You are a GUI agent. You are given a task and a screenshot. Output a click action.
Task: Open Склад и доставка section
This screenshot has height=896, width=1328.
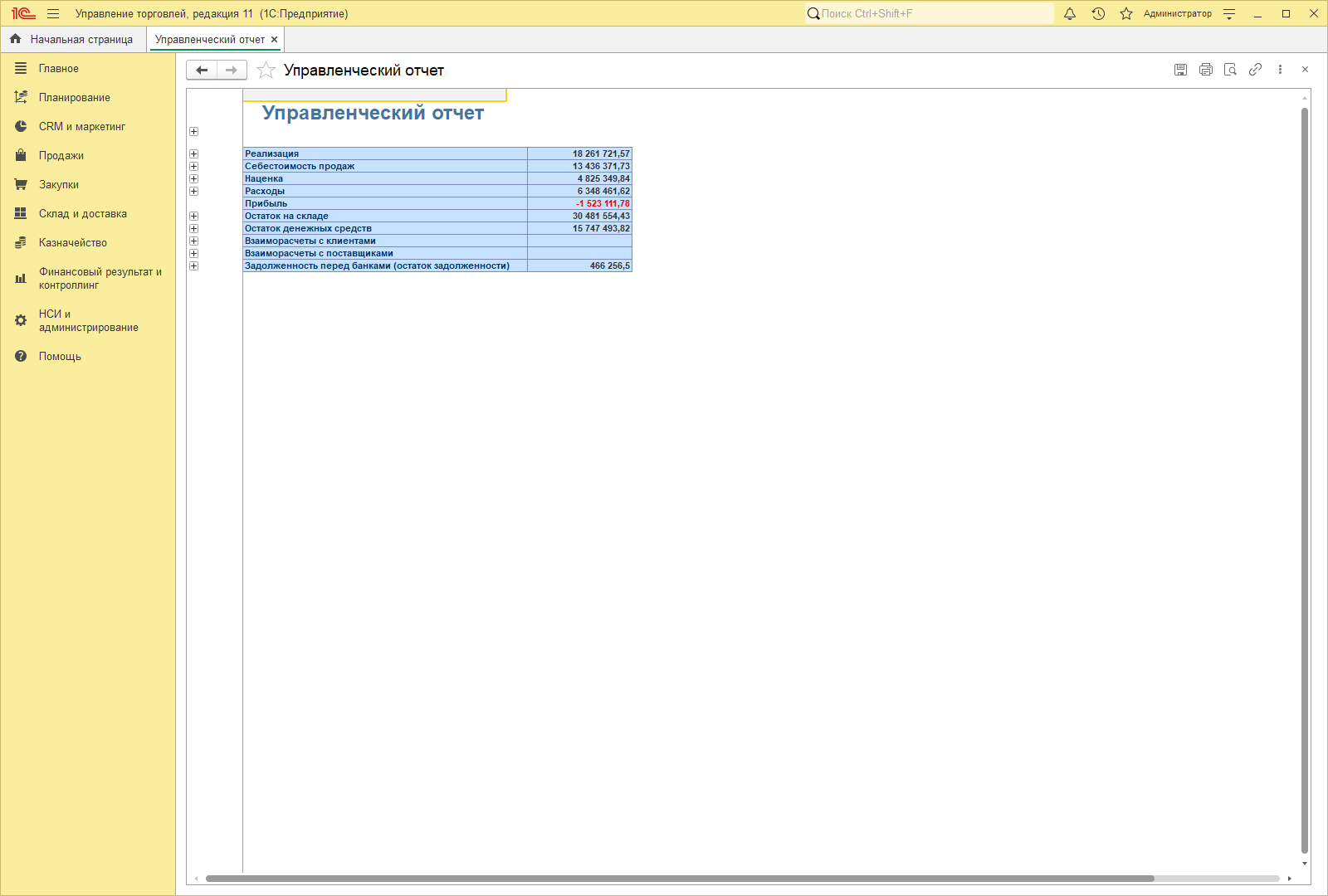88,214
